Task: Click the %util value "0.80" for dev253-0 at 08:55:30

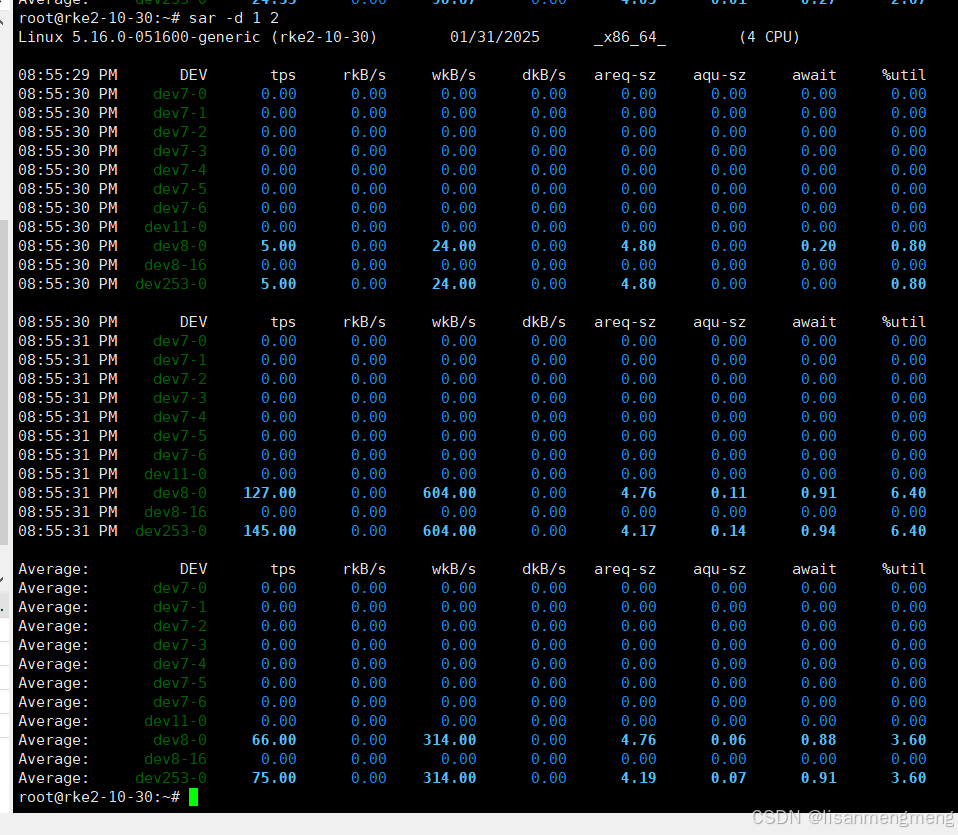Action: [909, 283]
